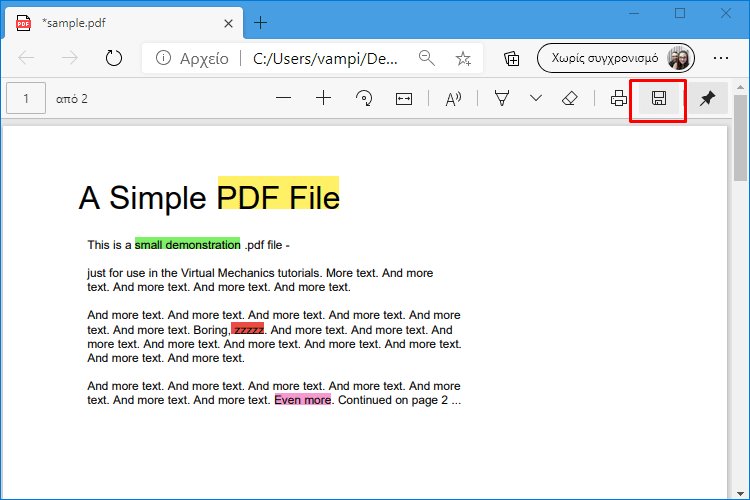Pin the PDF toolbar
Image resolution: width=750 pixels, height=500 pixels.
(x=707, y=98)
